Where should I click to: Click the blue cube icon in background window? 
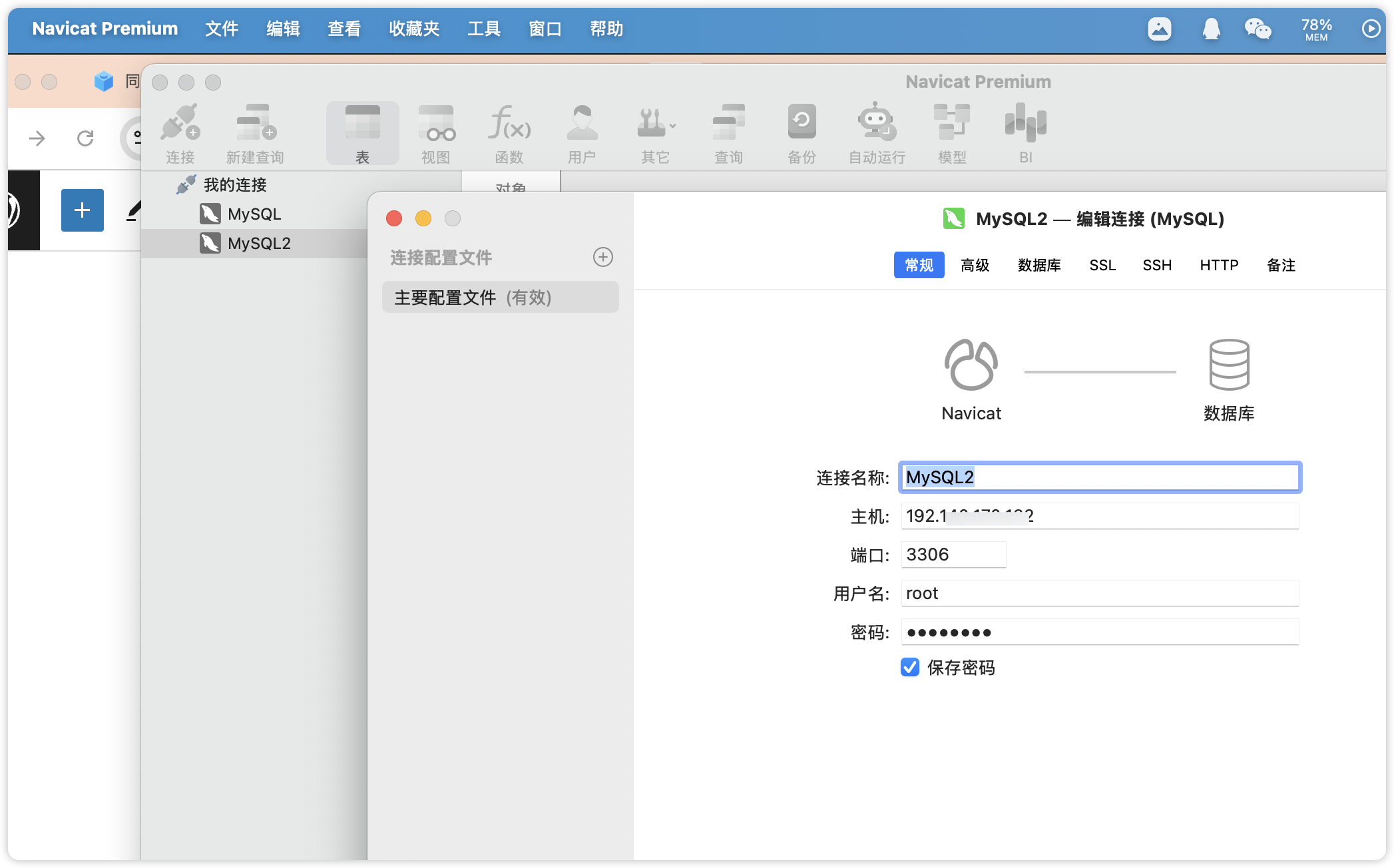103,81
